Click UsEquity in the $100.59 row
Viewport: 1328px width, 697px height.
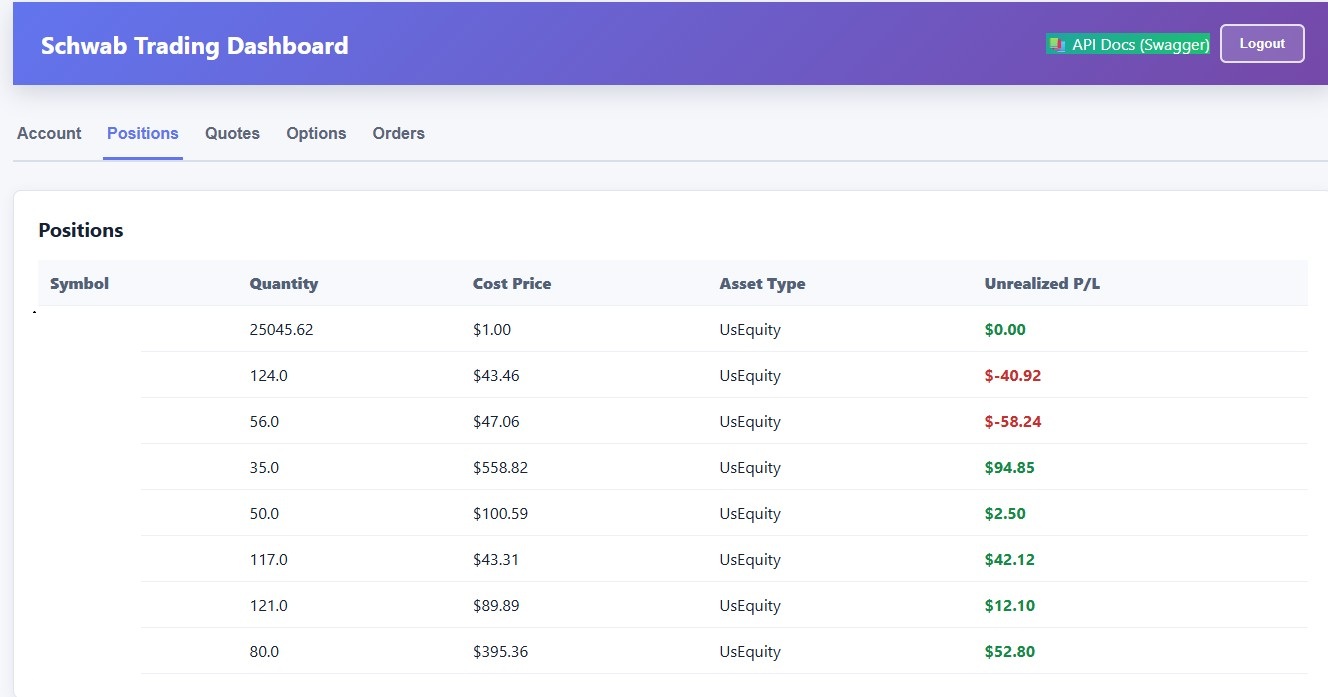(x=750, y=514)
